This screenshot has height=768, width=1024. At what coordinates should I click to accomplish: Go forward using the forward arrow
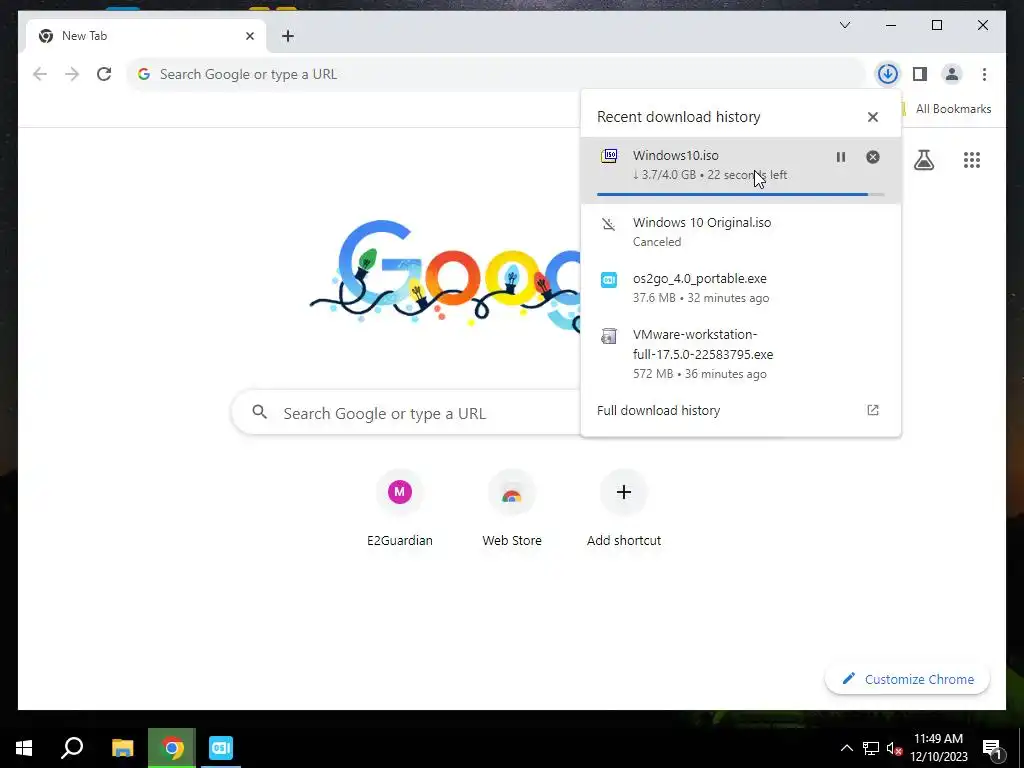[x=72, y=74]
